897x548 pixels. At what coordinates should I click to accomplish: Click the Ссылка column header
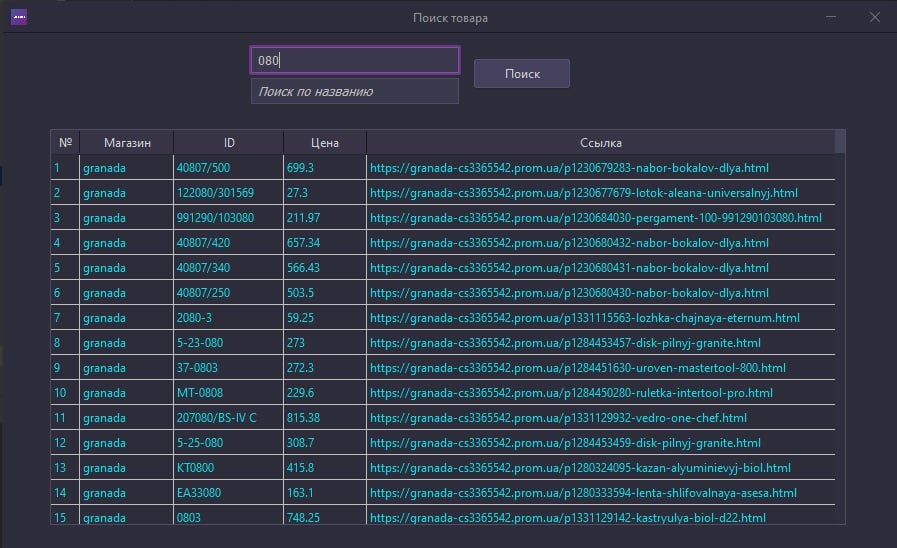pyautogui.click(x=601, y=142)
